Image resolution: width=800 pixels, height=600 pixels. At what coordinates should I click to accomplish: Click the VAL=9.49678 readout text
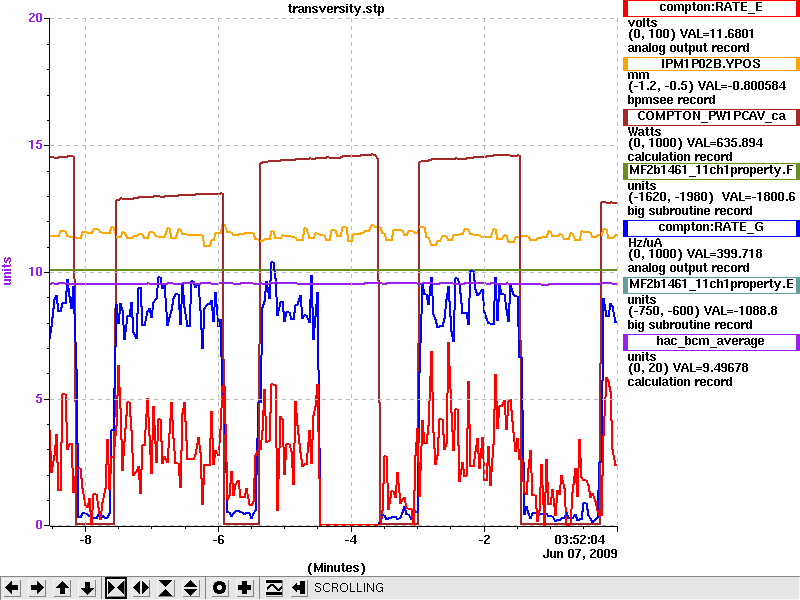711,368
